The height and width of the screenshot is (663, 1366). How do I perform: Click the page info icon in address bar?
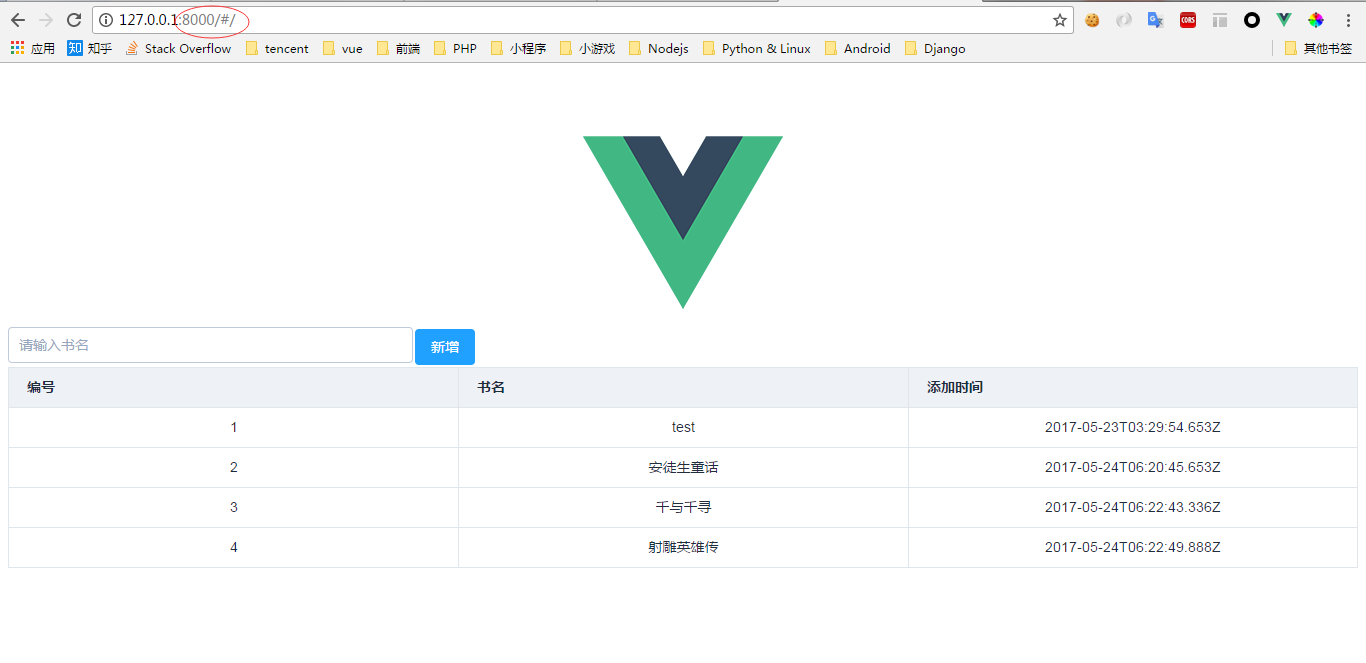pyautogui.click(x=106, y=19)
